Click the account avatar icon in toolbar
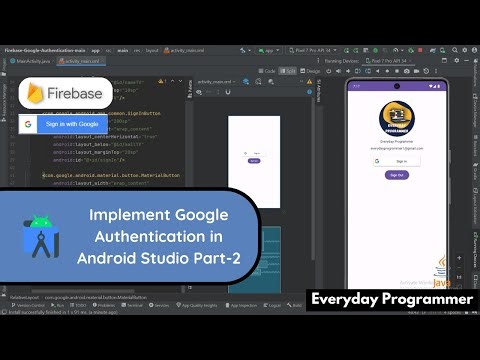This screenshot has height=360, width=480. tap(475, 50)
